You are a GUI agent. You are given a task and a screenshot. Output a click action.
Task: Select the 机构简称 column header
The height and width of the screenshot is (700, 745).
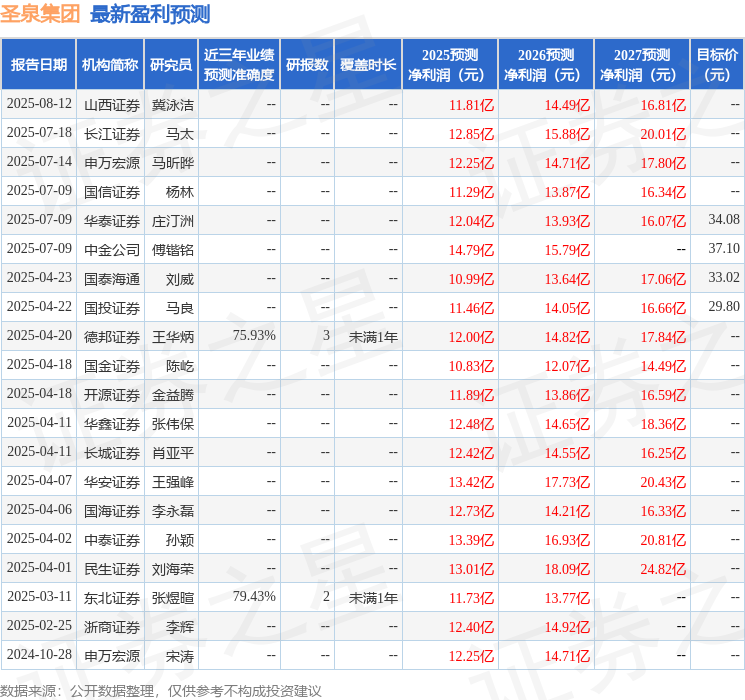click(x=110, y=65)
